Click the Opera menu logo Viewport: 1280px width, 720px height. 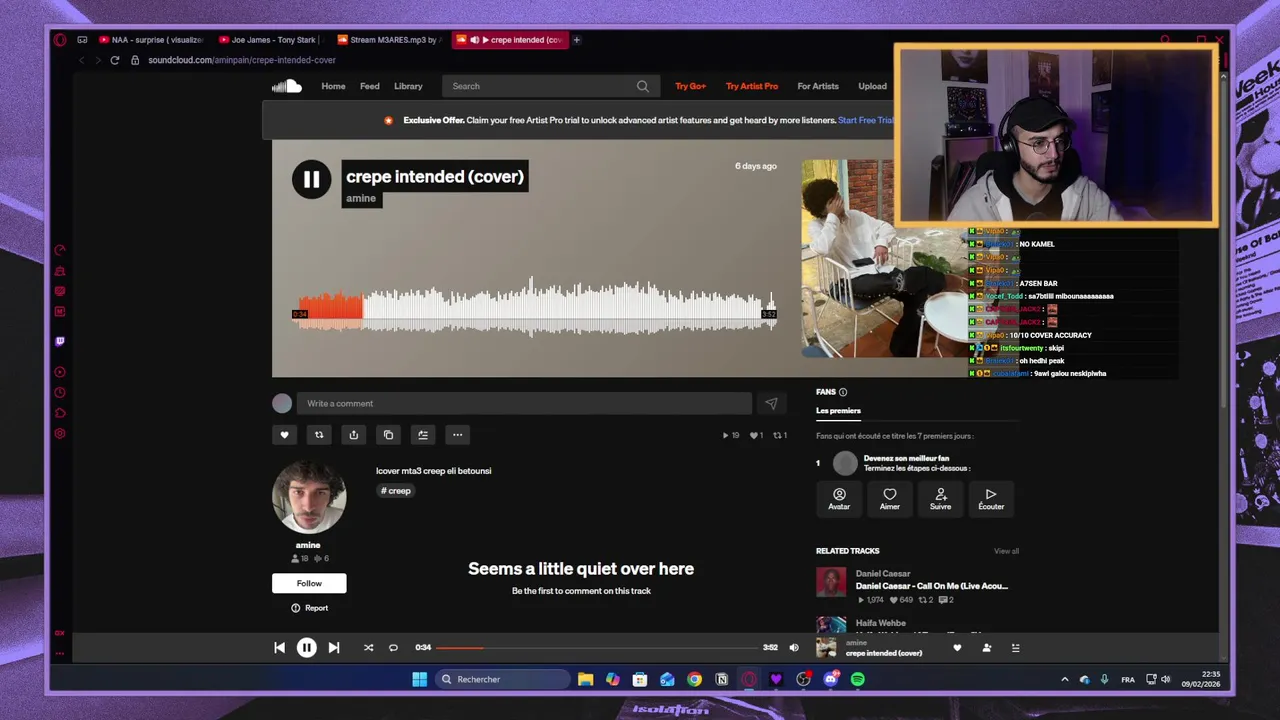[x=60, y=40]
